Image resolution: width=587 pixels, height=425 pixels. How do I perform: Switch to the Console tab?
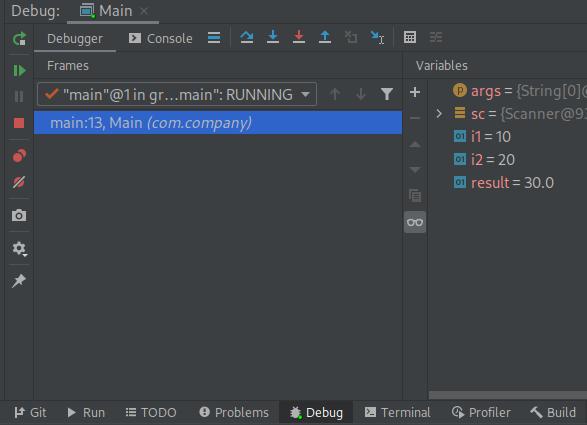click(x=161, y=38)
